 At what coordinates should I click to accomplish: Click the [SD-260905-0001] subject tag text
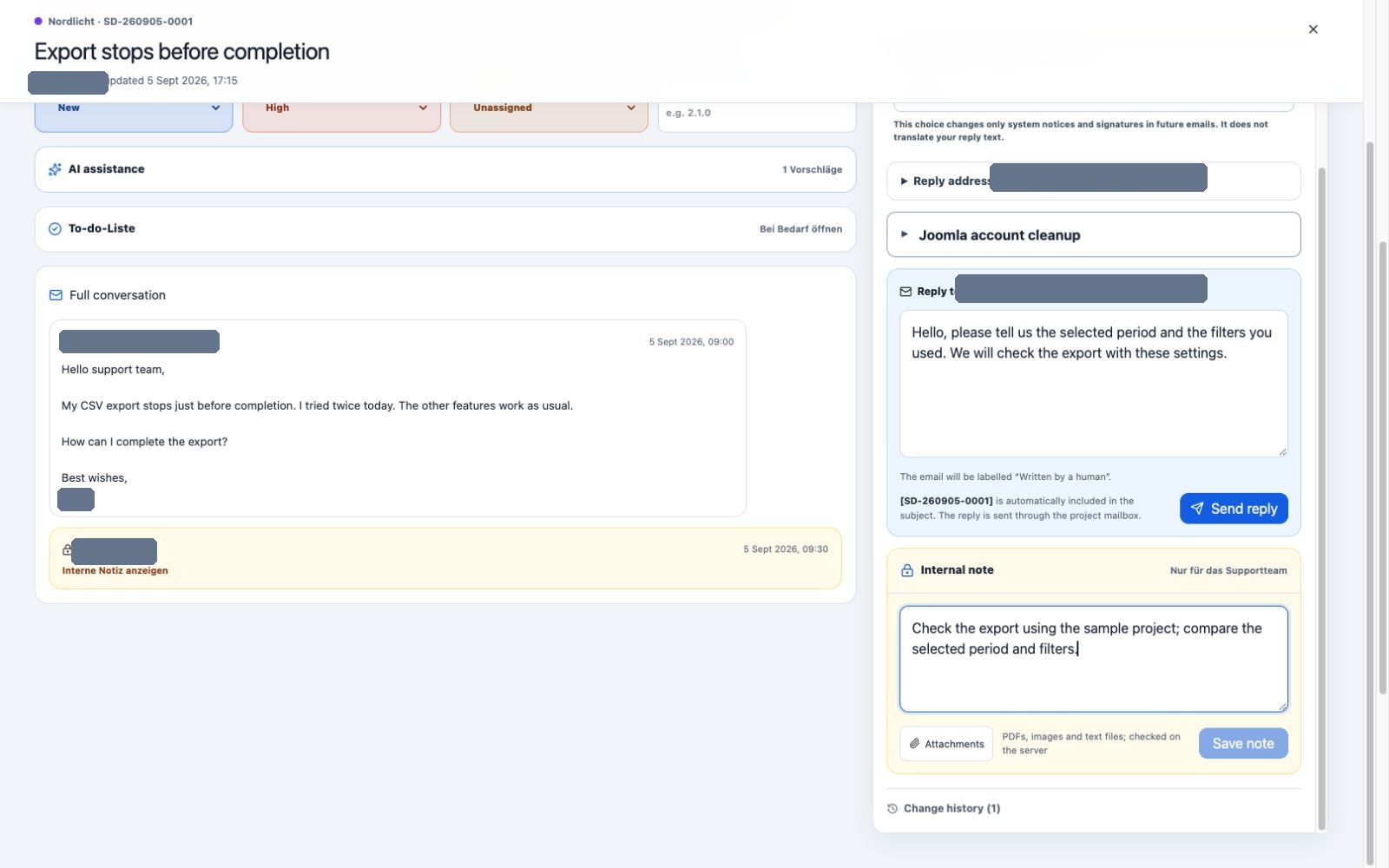click(946, 501)
